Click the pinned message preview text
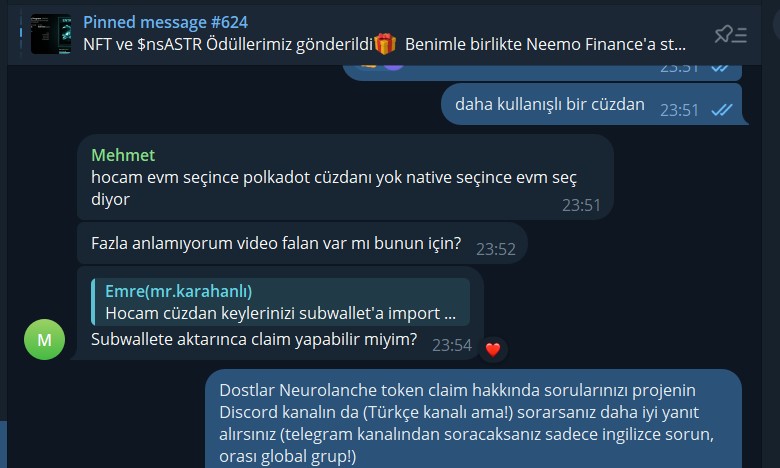 coord(384,44)
